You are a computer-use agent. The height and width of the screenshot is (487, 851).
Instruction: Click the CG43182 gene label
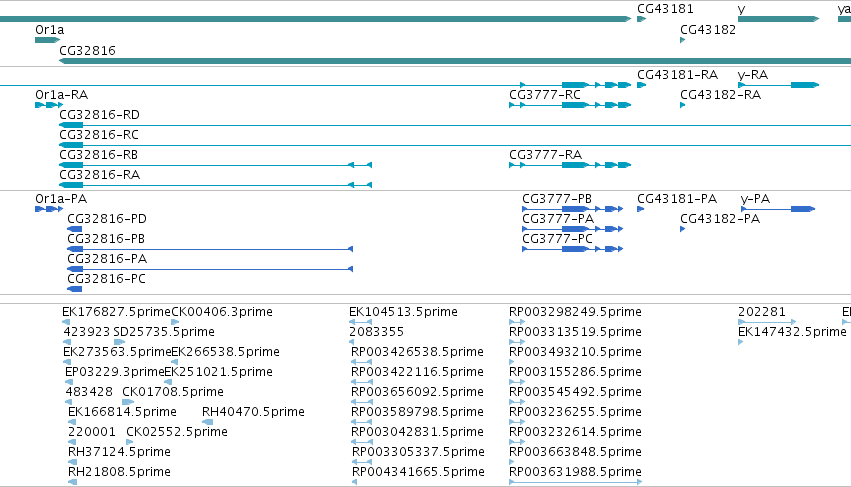(x=708, y=30)
